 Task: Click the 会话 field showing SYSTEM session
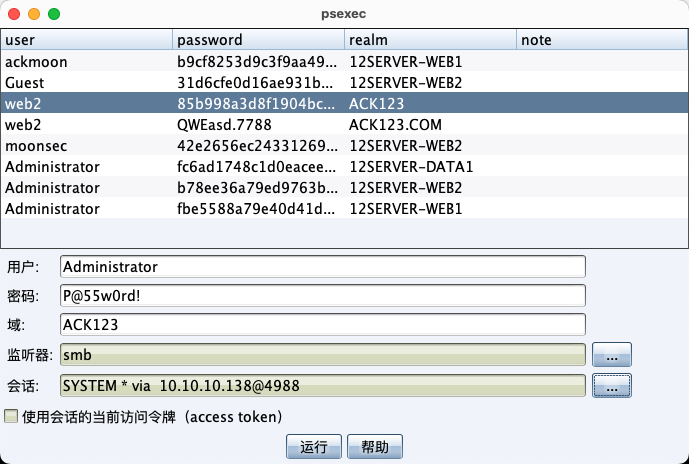[x=323, y=385]
